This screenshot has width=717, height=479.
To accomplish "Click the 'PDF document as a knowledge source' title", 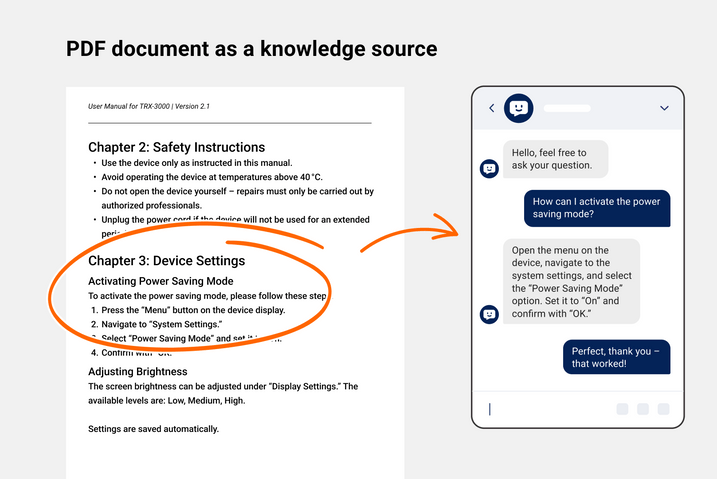I will click(x=251, y=49).
